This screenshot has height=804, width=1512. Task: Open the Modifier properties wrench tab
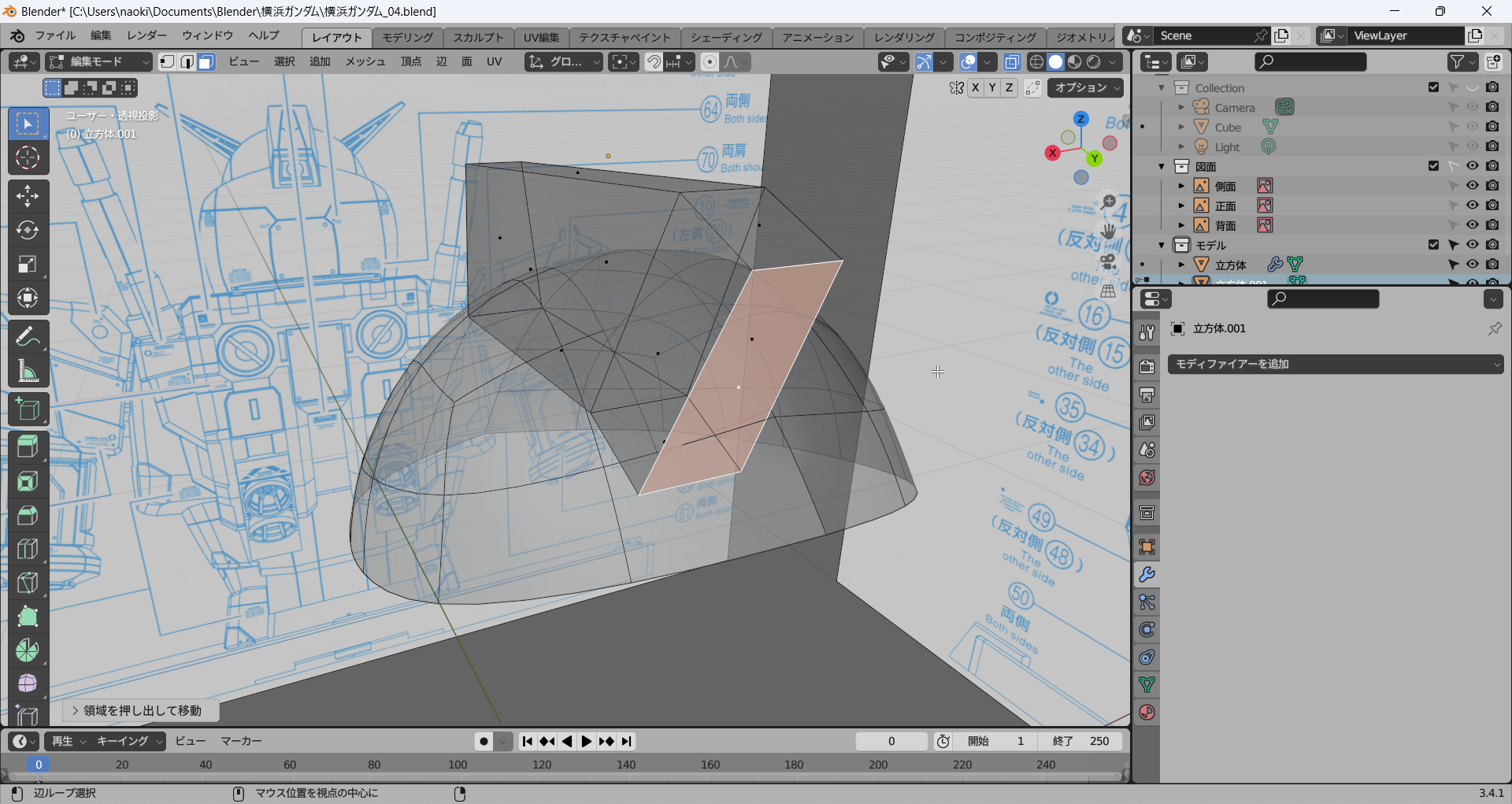[1147, 575]
